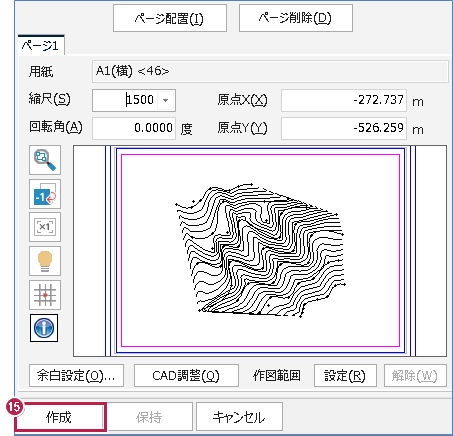Screen dimensions: 453x436
Task: Select the previous view -1 icon
Action: 45,194
